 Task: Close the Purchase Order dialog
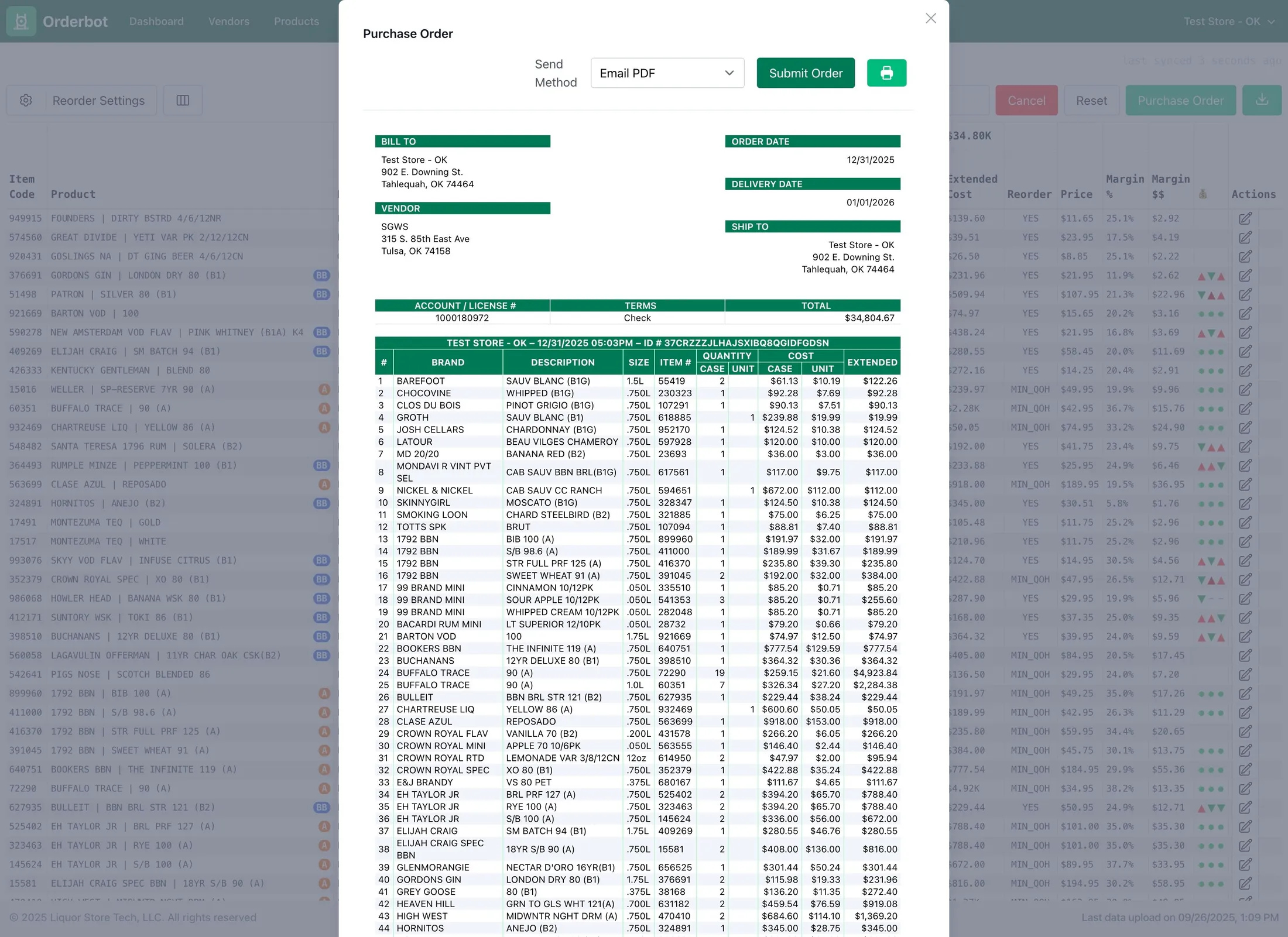tap(931, 19)
